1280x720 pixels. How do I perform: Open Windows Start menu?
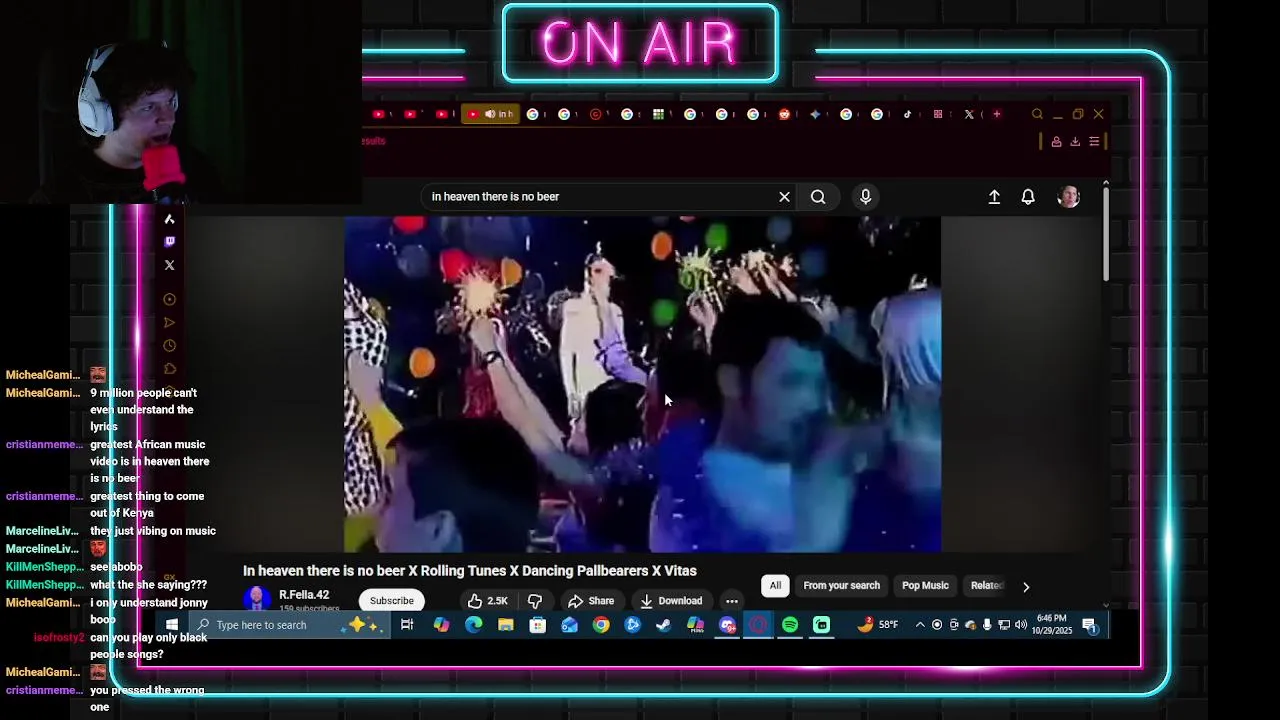coord(172,625)
